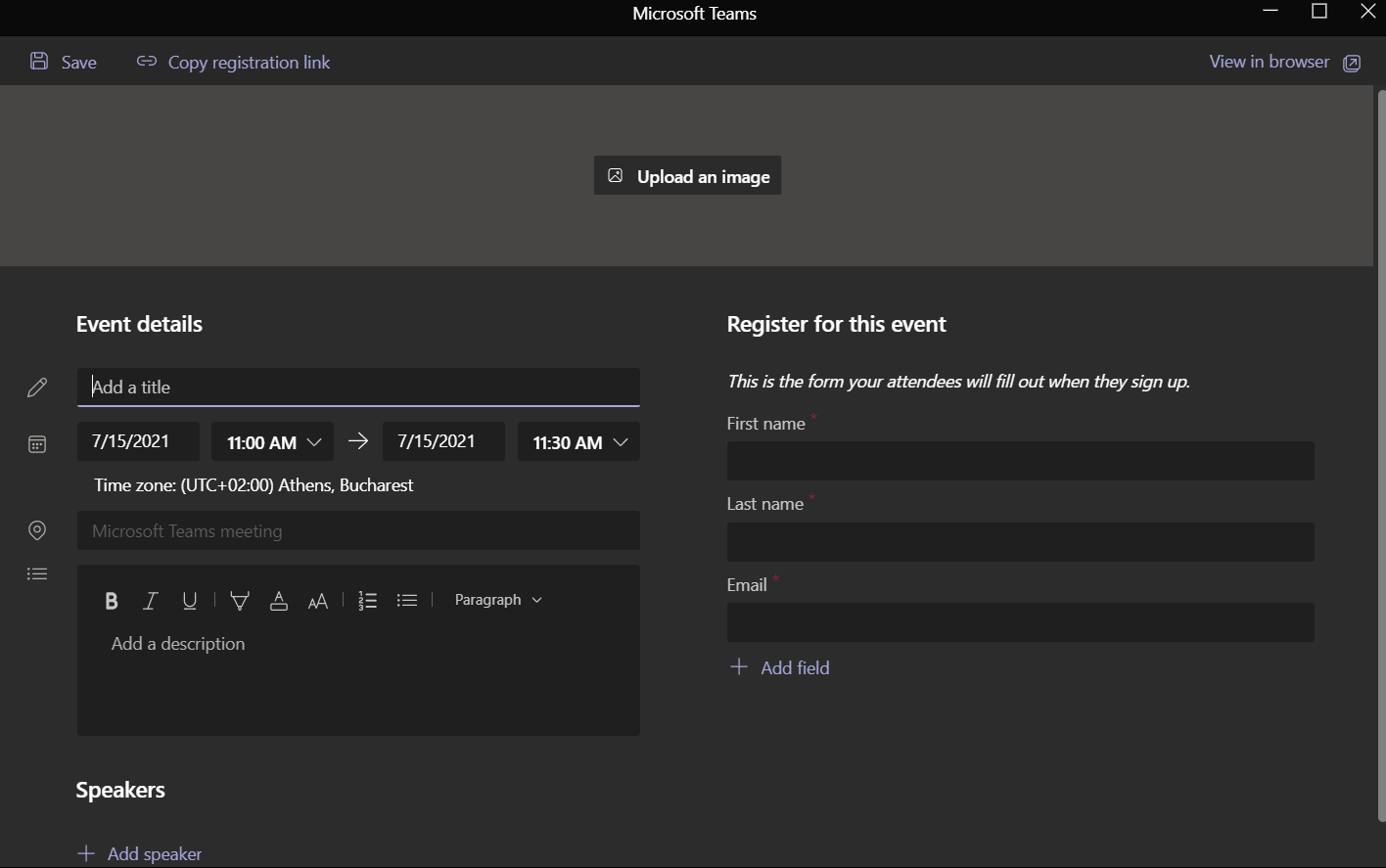
Task: Toggle underline formatting
Action: (190, 601)
